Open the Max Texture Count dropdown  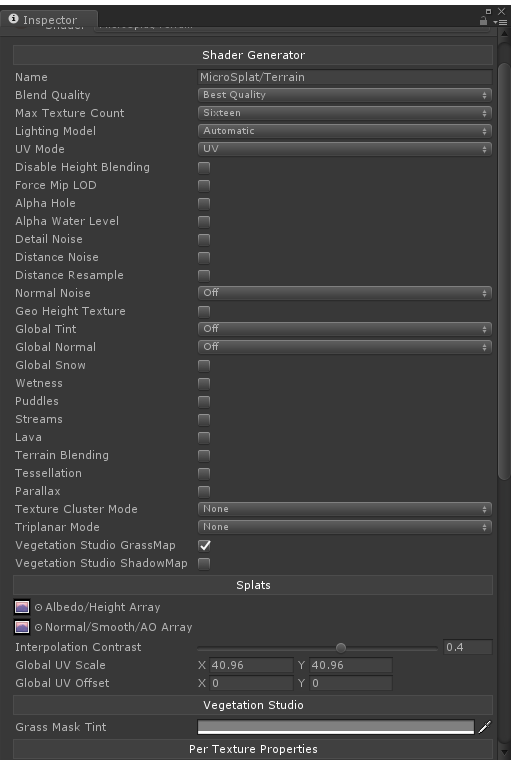coord(345,113)
